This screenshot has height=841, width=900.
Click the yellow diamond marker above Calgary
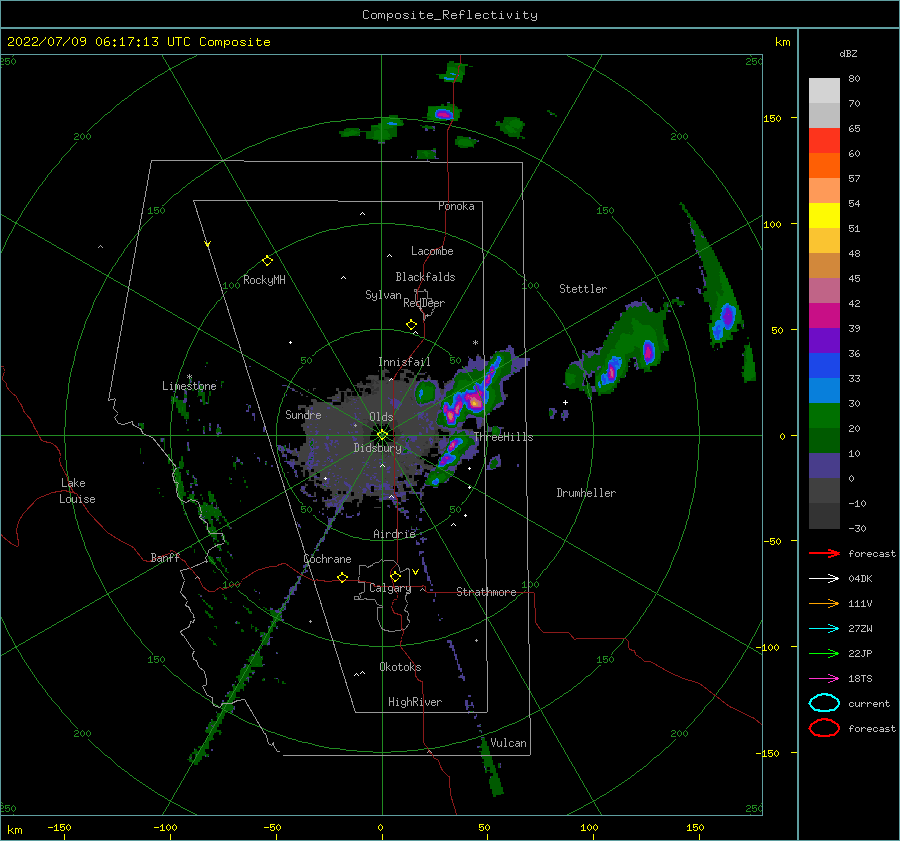pos(395,576)
